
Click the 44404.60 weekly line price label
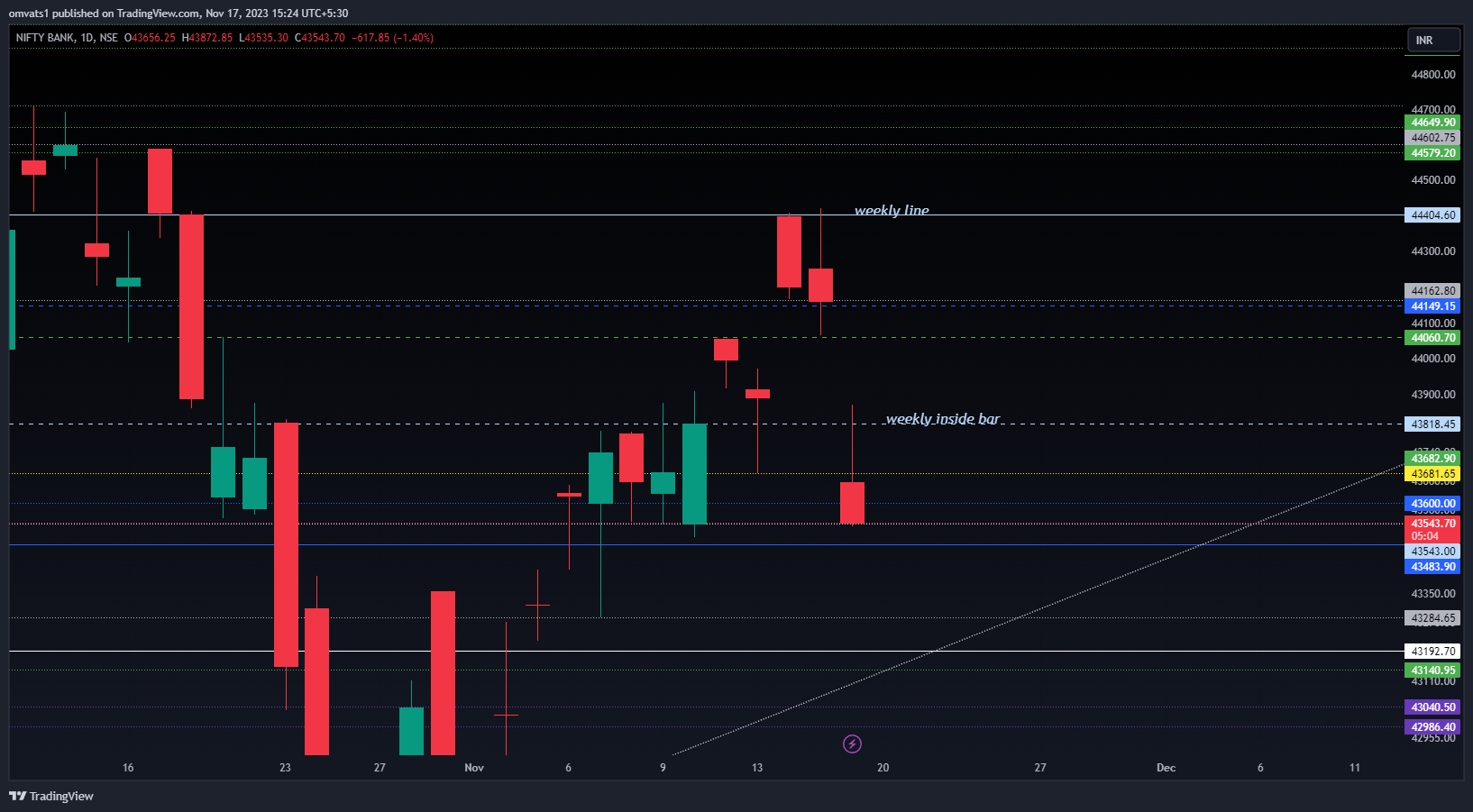(1432, 215)
